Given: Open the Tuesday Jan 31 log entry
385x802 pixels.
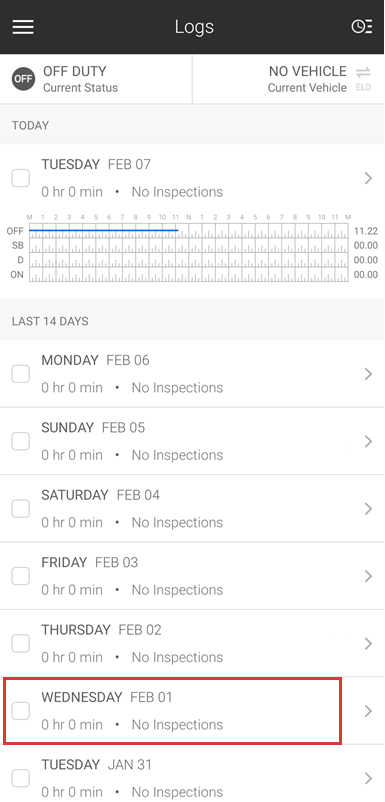Looking at the screenshot, I should (x=192, y=777).
